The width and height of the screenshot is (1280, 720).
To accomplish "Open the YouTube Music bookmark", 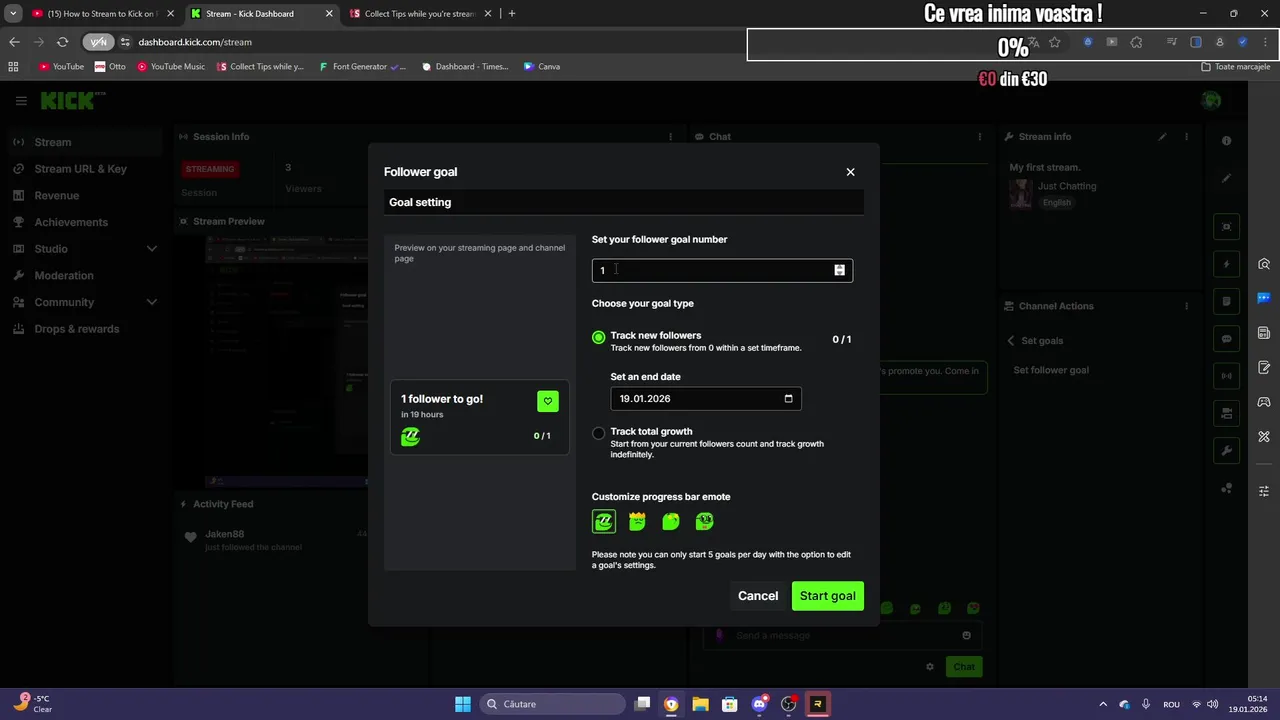I will coord(171,67).
